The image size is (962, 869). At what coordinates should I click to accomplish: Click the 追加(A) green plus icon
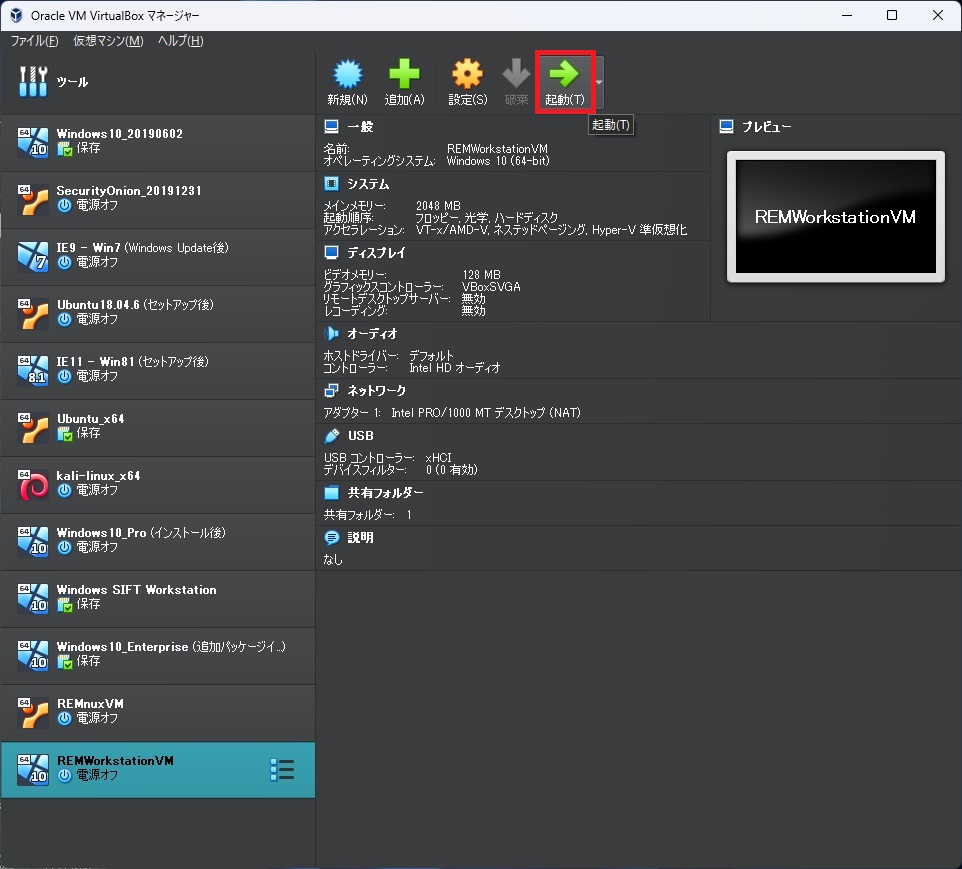[404, 74]
